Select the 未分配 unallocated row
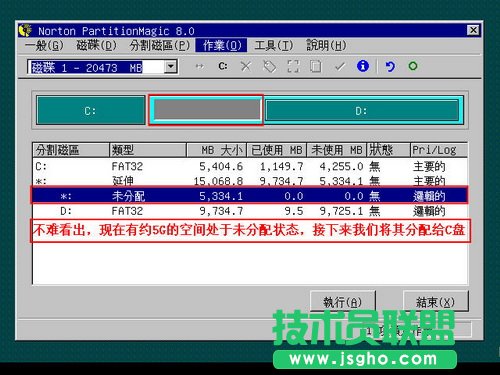 (x=250, y=196)
